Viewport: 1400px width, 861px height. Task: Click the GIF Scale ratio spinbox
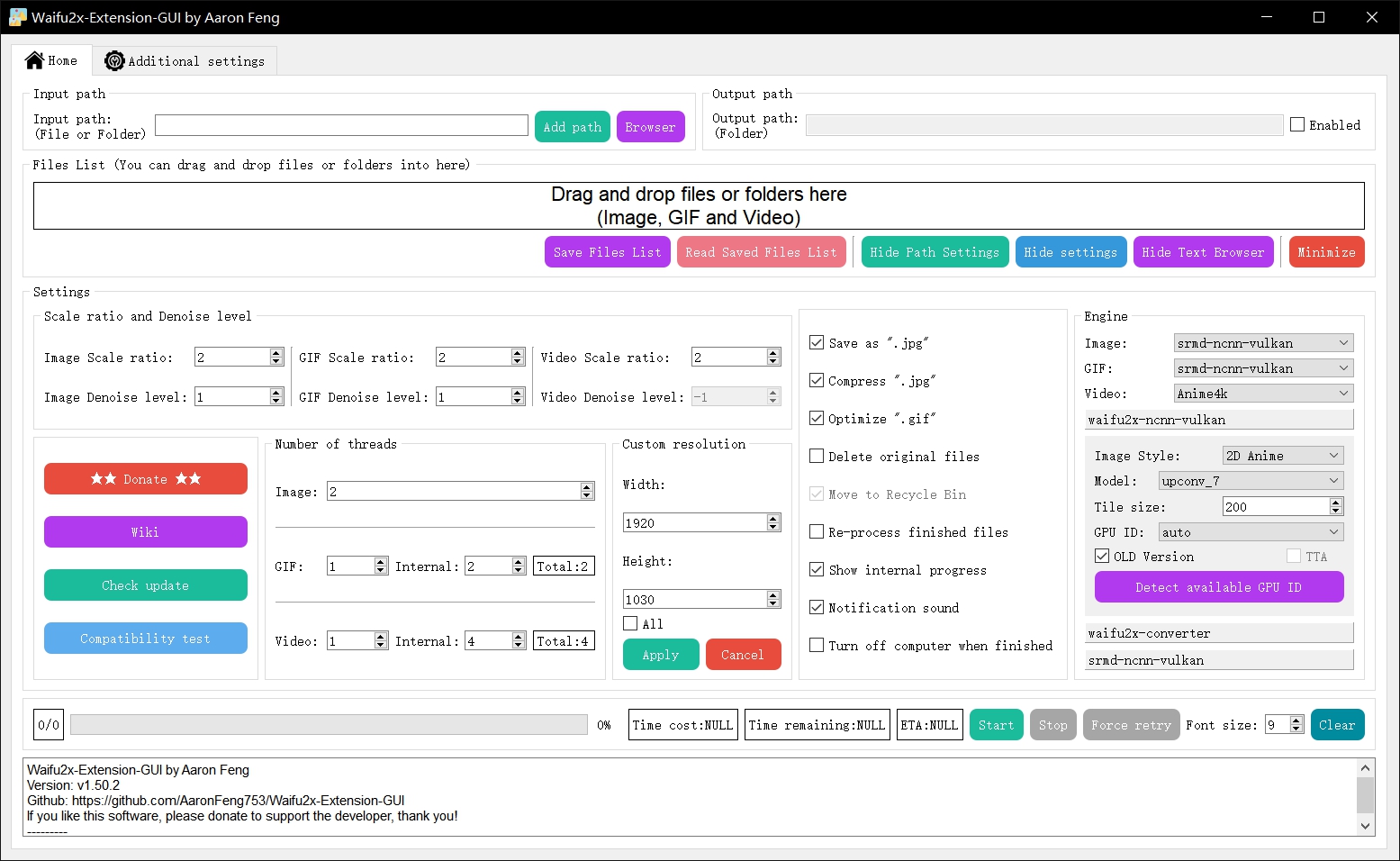480,358
